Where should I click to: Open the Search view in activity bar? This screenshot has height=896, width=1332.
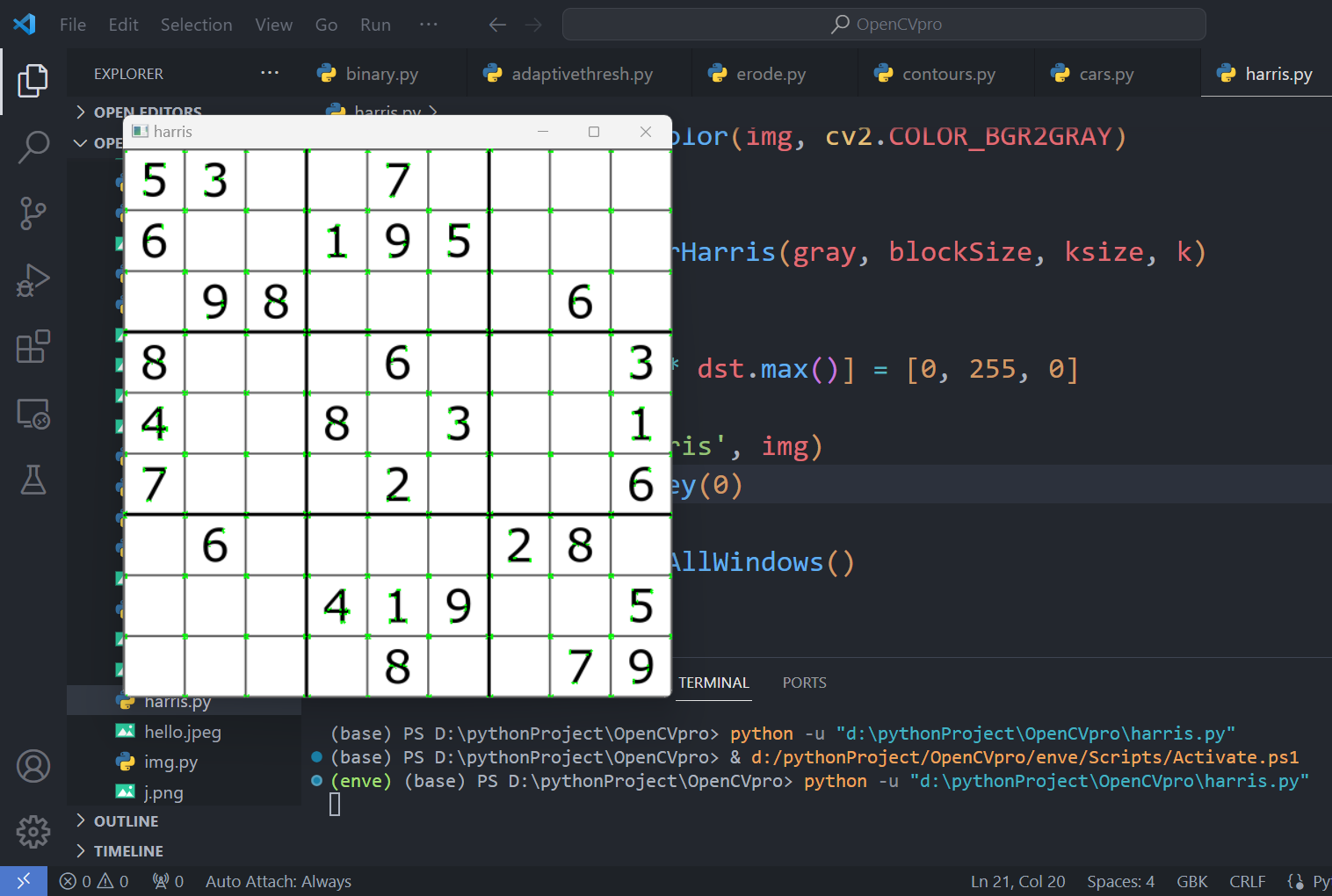pos(33,147)
